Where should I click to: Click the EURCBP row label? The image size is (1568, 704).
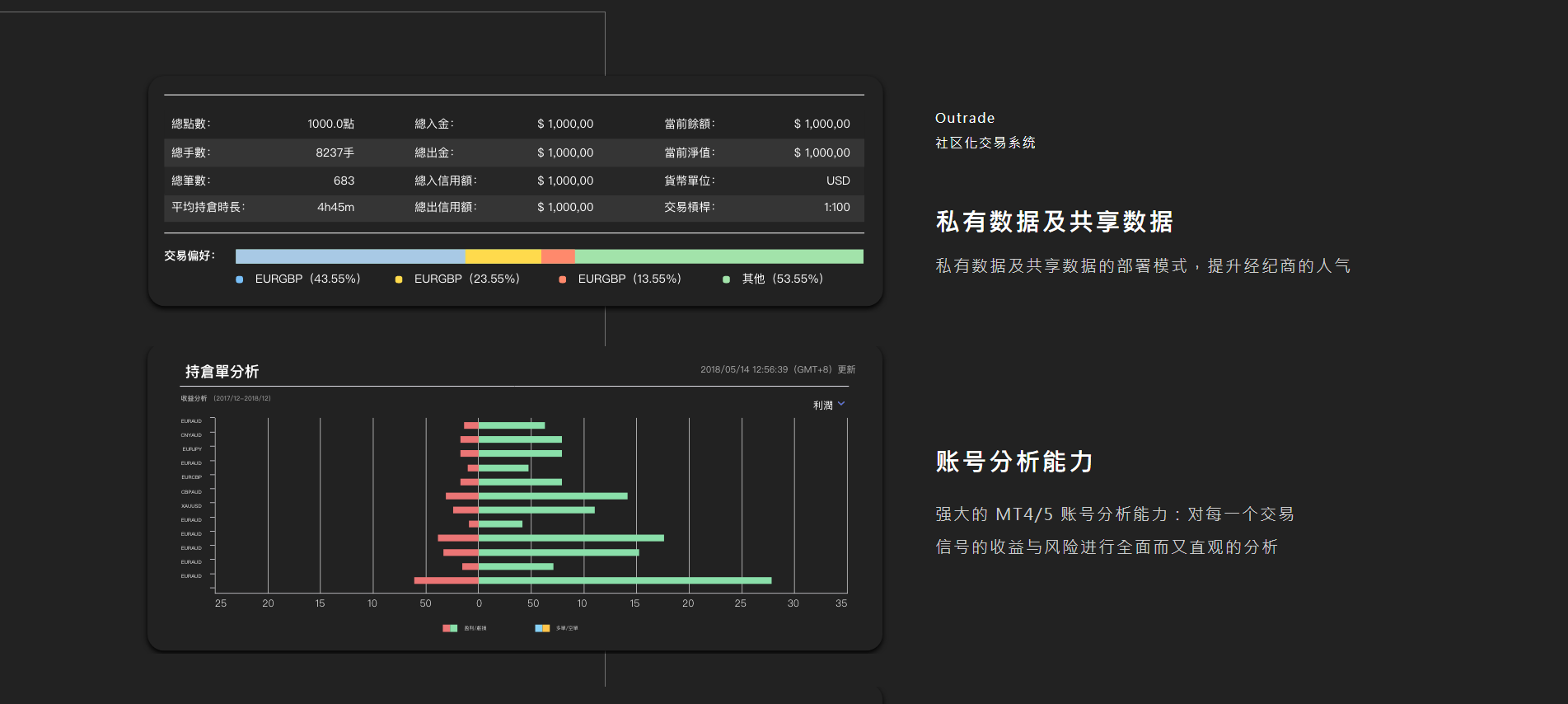click(x=191, y=477)
